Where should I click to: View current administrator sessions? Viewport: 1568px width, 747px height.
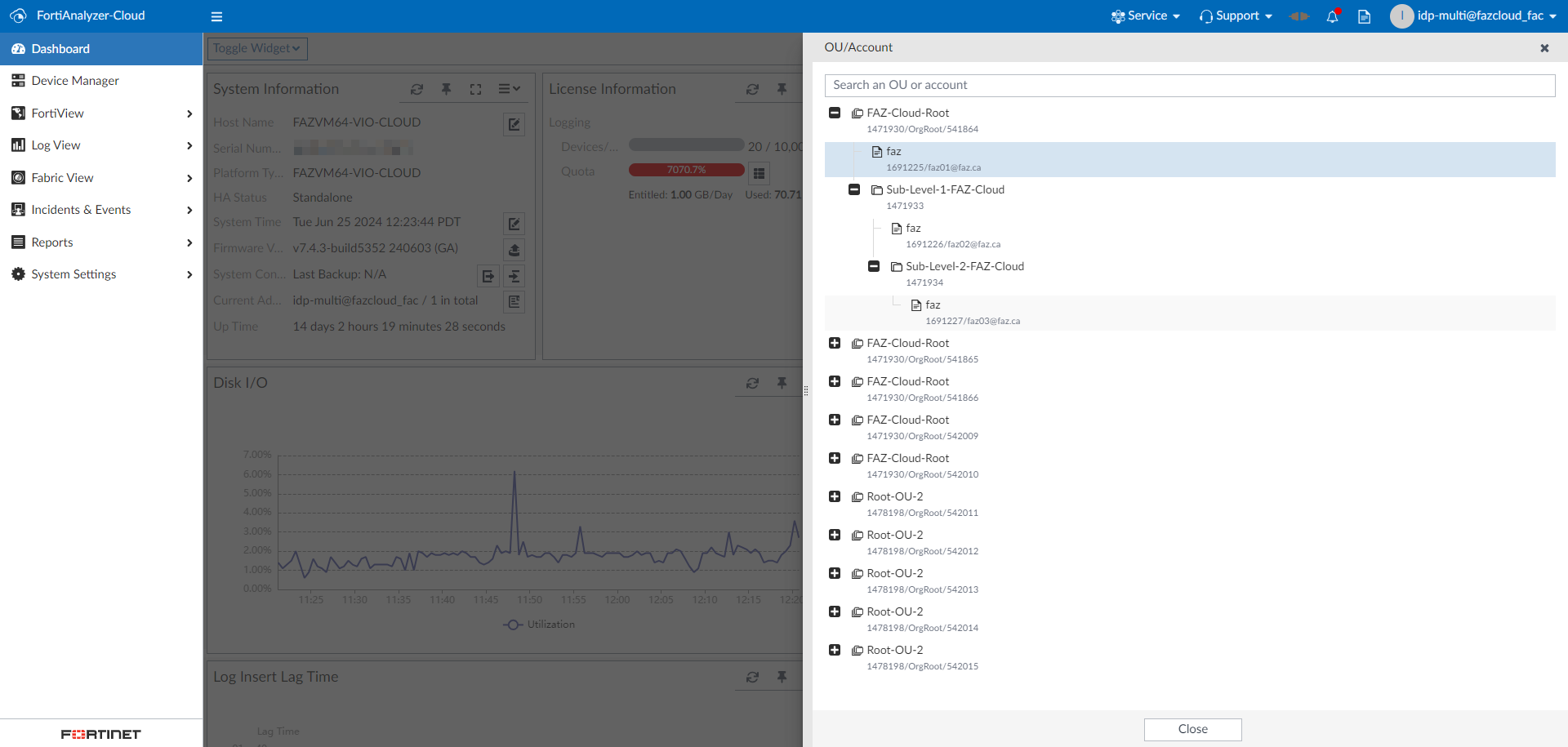click(x=514, y=301)
